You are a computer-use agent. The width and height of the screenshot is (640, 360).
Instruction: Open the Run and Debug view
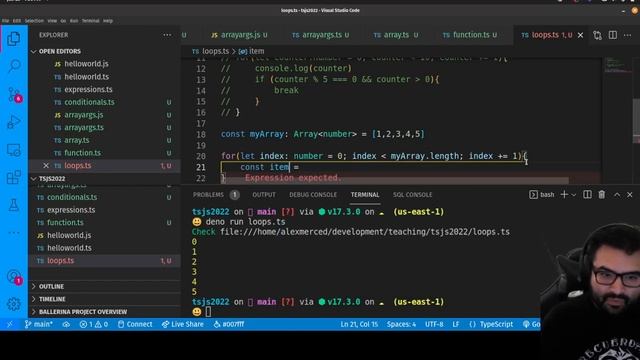(x=14, y=122)
